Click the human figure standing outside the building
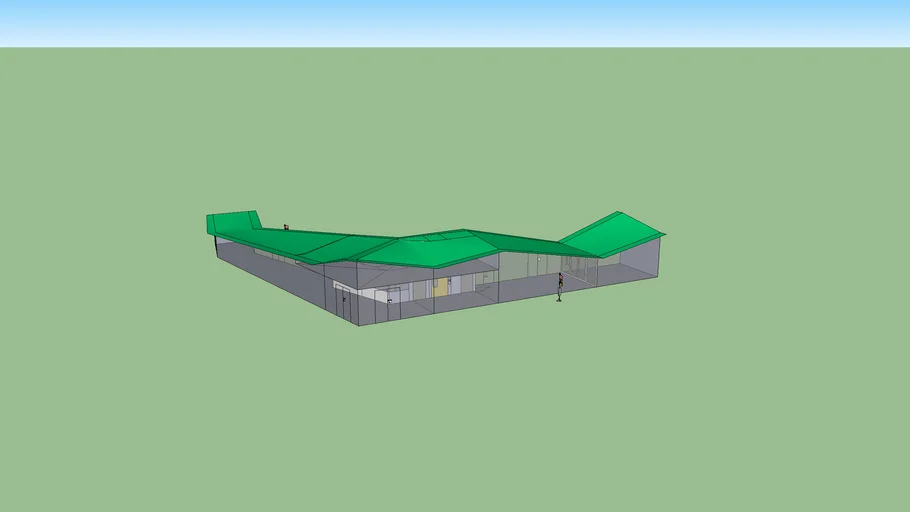The height and width of the screenshot is (512, 910). click(560, 287)
